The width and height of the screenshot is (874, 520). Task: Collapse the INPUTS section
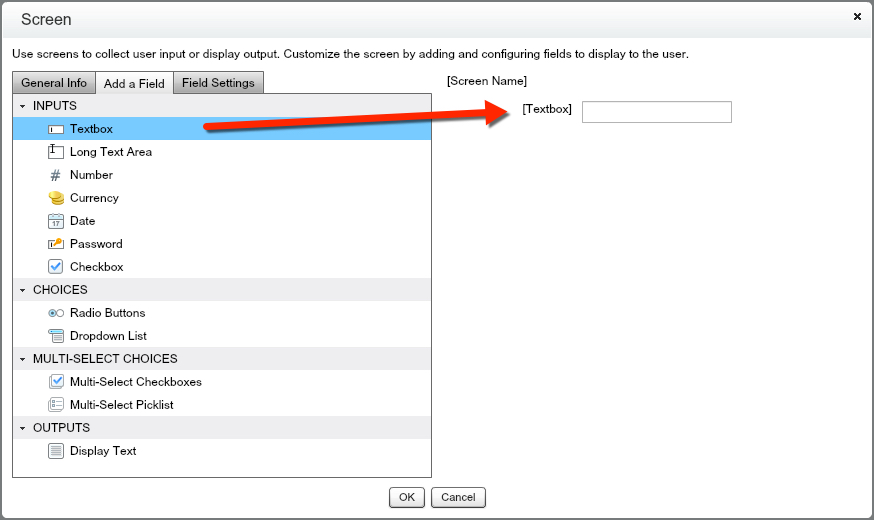(22, 106)
